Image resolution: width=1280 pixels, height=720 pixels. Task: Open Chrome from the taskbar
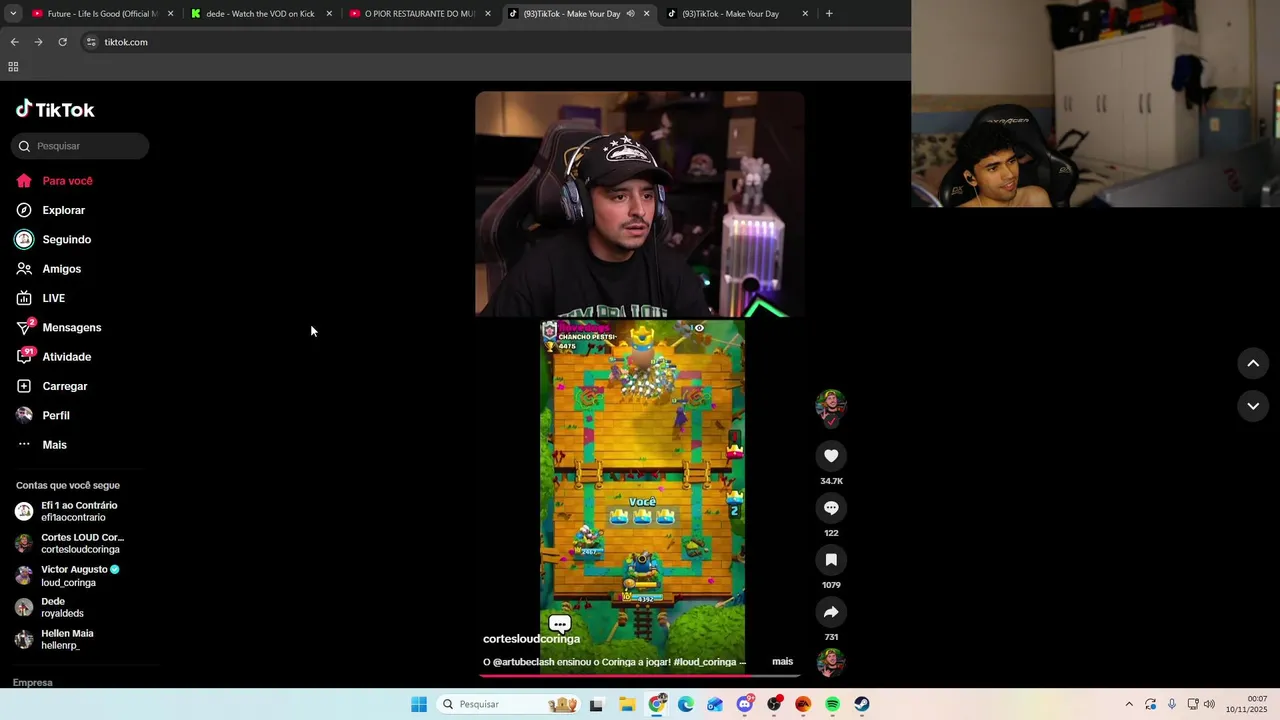tap(657, 704)
